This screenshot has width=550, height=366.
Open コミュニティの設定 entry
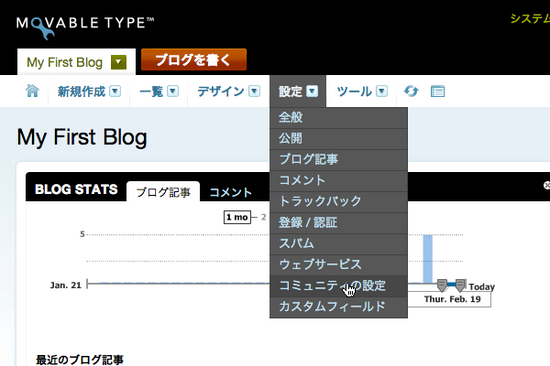[338, 286]
